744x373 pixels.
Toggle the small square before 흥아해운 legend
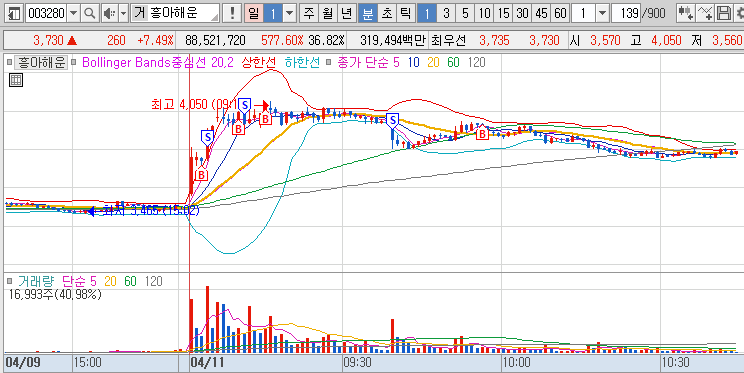pos(9,62)
